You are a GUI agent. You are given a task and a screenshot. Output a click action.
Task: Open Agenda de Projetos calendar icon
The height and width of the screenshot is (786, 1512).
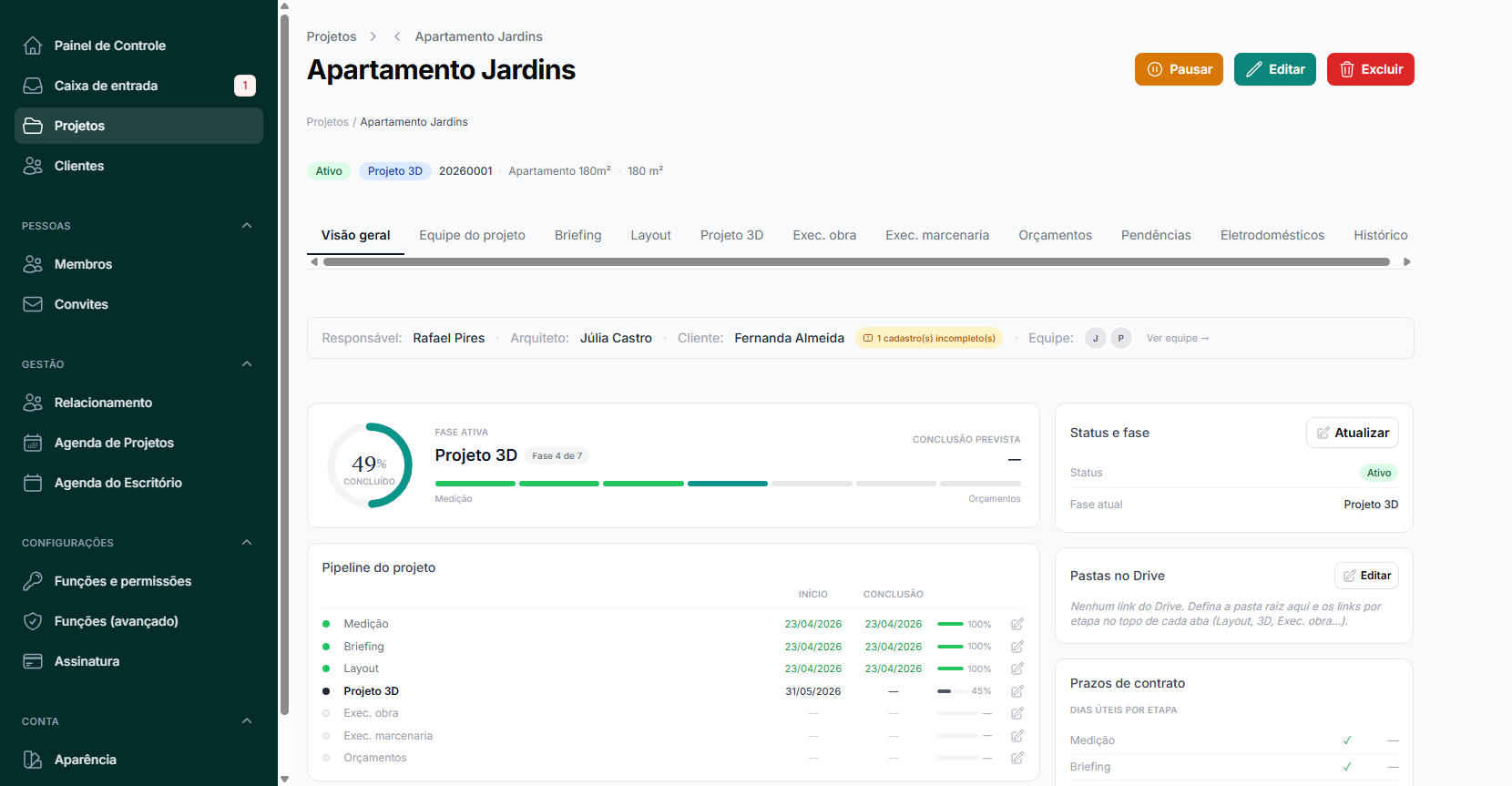33,443
